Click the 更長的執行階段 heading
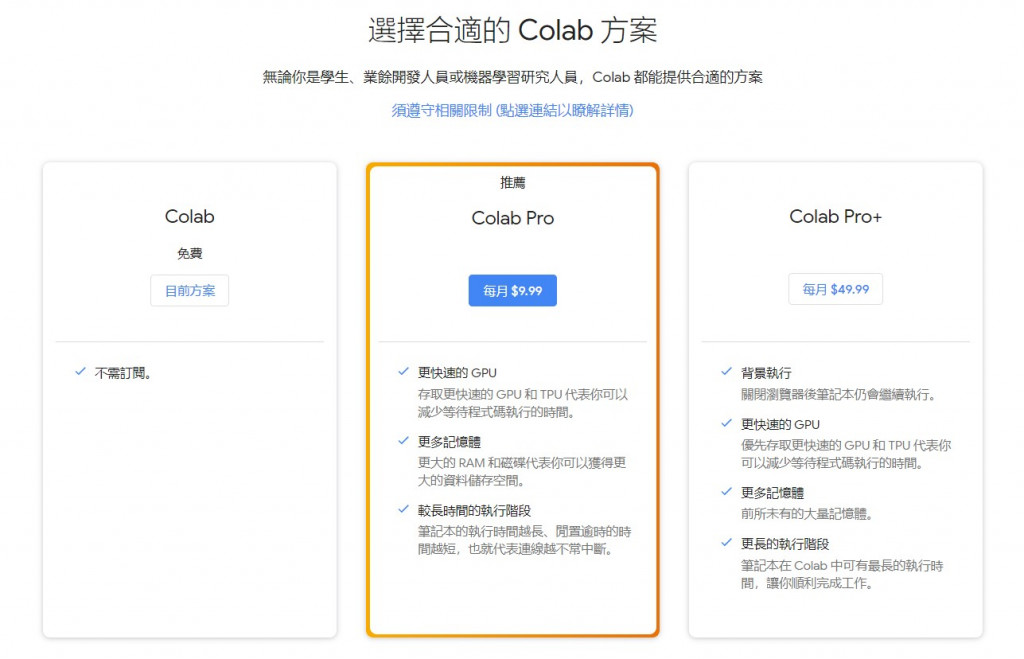1024x659 pixels. pyautogui.click(x=785, y=544)
